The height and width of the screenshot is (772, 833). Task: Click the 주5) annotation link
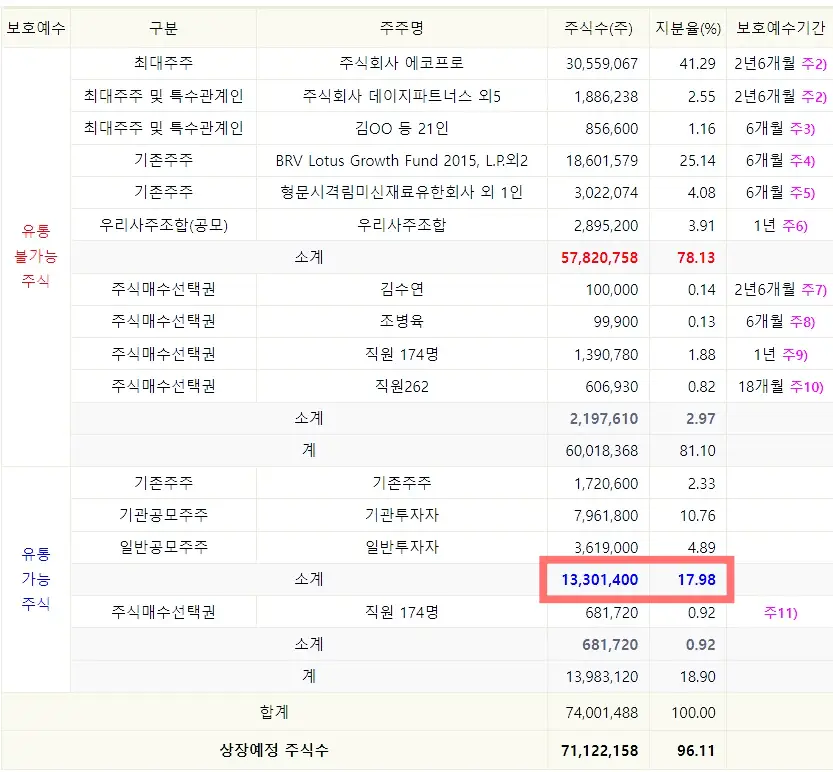(x=804, y=193)
